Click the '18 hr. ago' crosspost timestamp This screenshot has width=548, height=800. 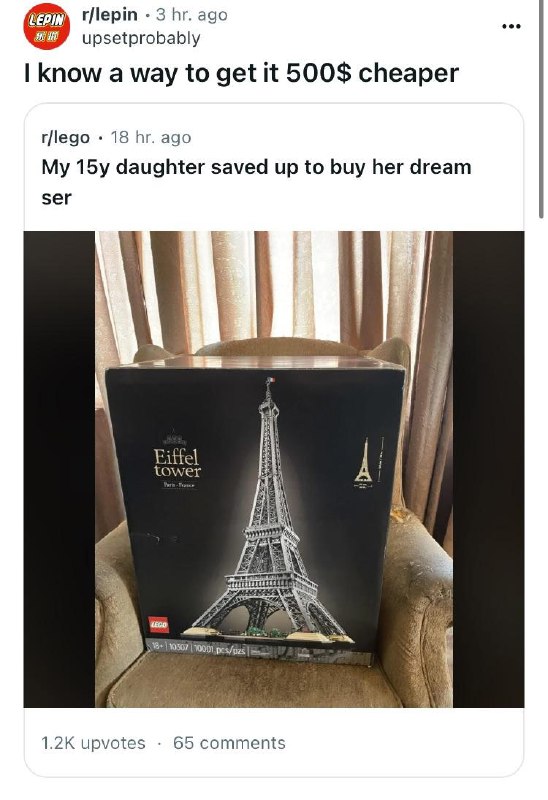[151, 137]
